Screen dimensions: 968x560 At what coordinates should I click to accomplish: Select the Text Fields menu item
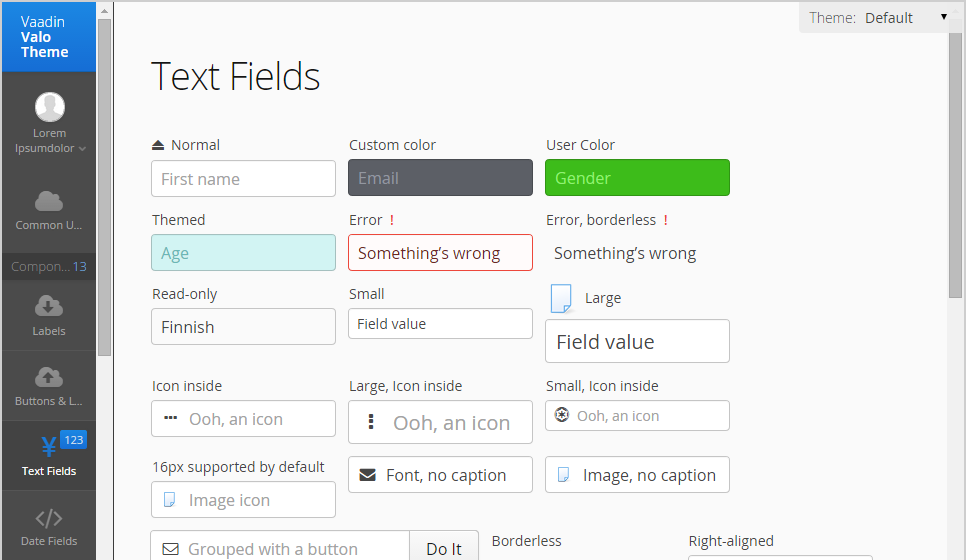[x=49, y=456]
